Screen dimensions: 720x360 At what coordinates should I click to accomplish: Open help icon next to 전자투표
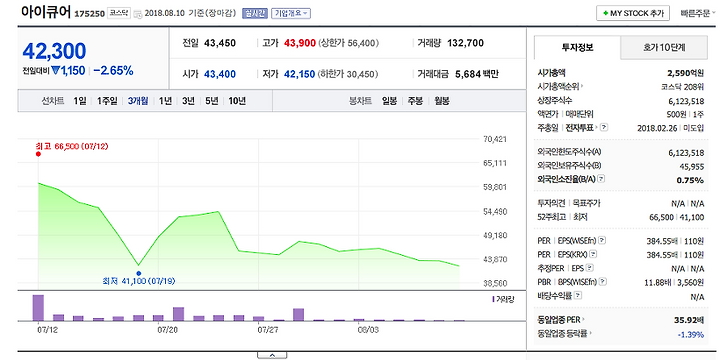pyautogui.click(x=604, y=127)
